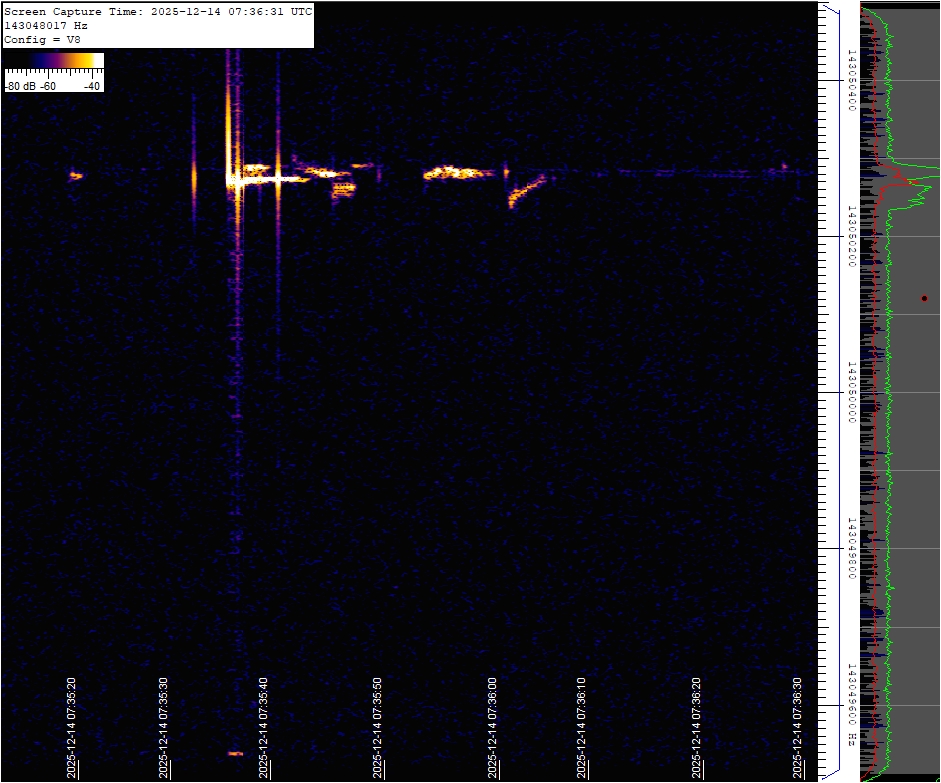Click the color gradient bar of the dB legend
The image size is (941, 783).
point(54,61)
